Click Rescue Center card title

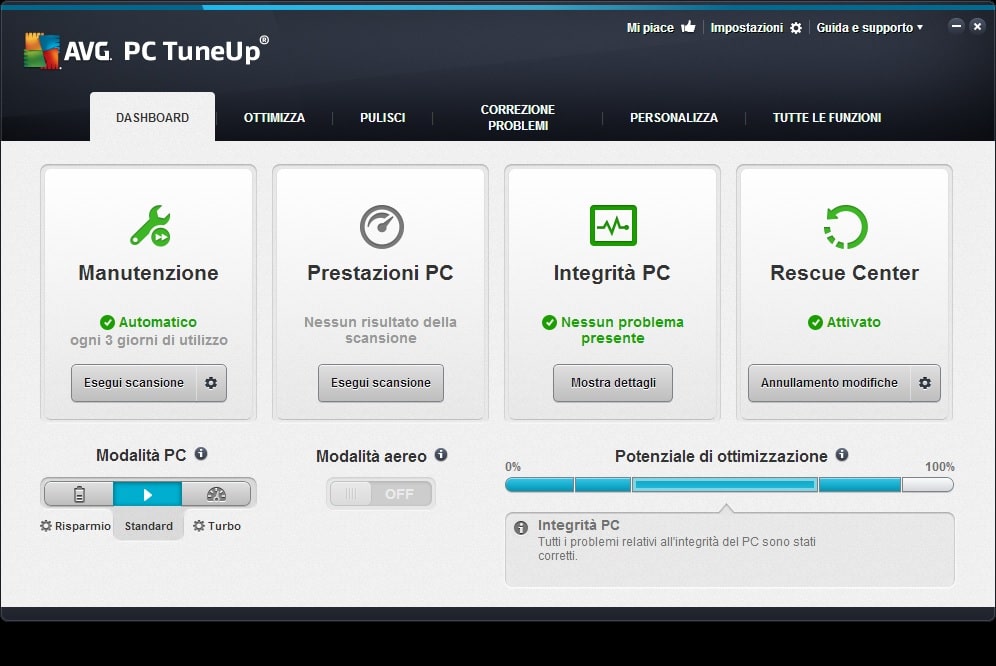pos(844,273)
